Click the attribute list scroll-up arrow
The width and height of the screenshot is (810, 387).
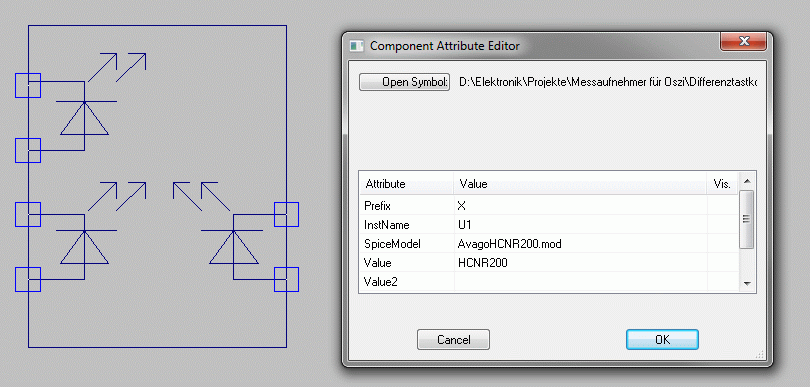click(746, 180)
